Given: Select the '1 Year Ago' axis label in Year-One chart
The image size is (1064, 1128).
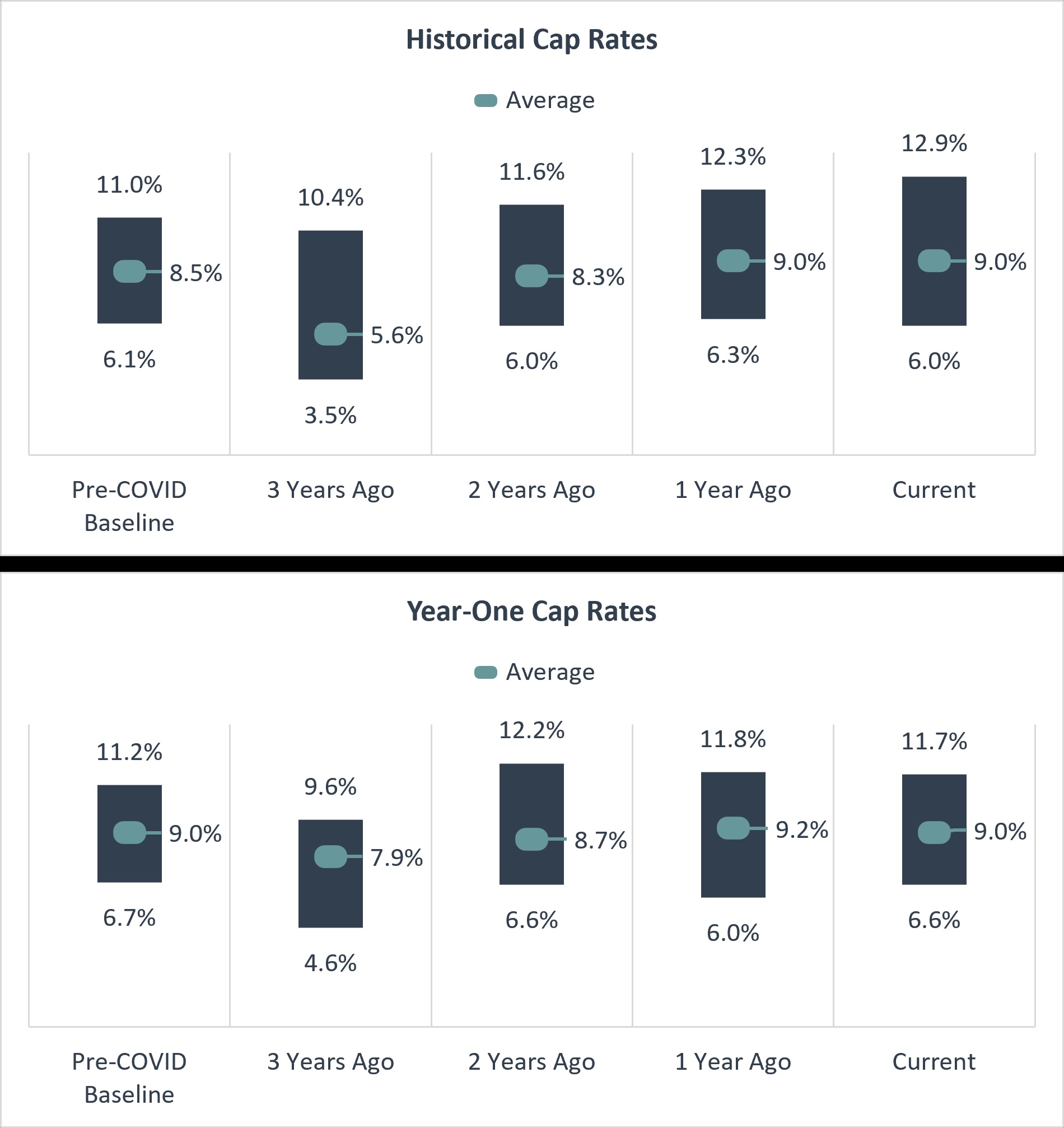Looking at the screenshot, I should point(732,1061).
